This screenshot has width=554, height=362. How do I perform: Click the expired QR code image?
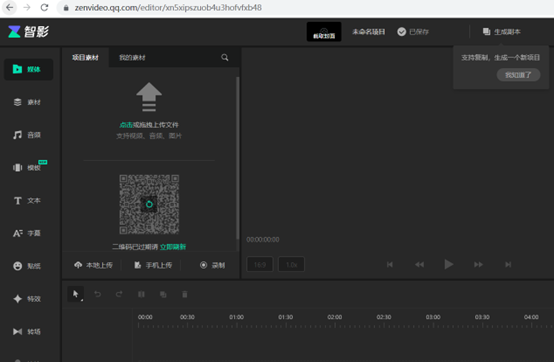[149, 204]
